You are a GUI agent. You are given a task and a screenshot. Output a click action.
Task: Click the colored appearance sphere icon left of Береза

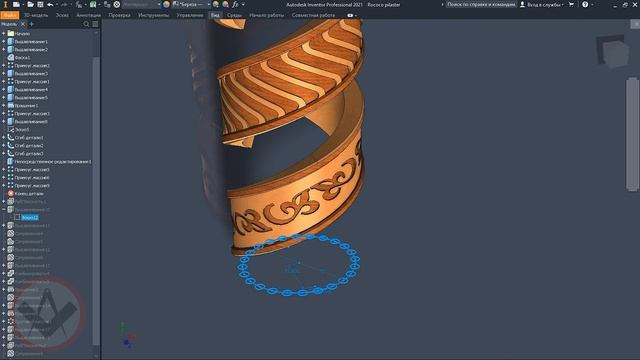coord(166,4)
